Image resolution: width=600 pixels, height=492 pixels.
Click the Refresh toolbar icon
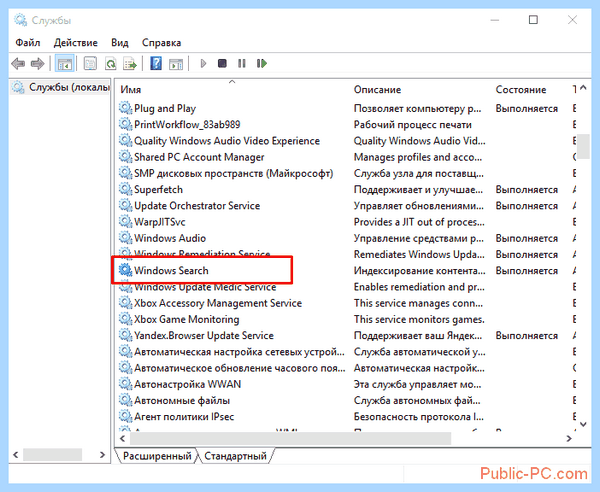click(x=111, y=64)
